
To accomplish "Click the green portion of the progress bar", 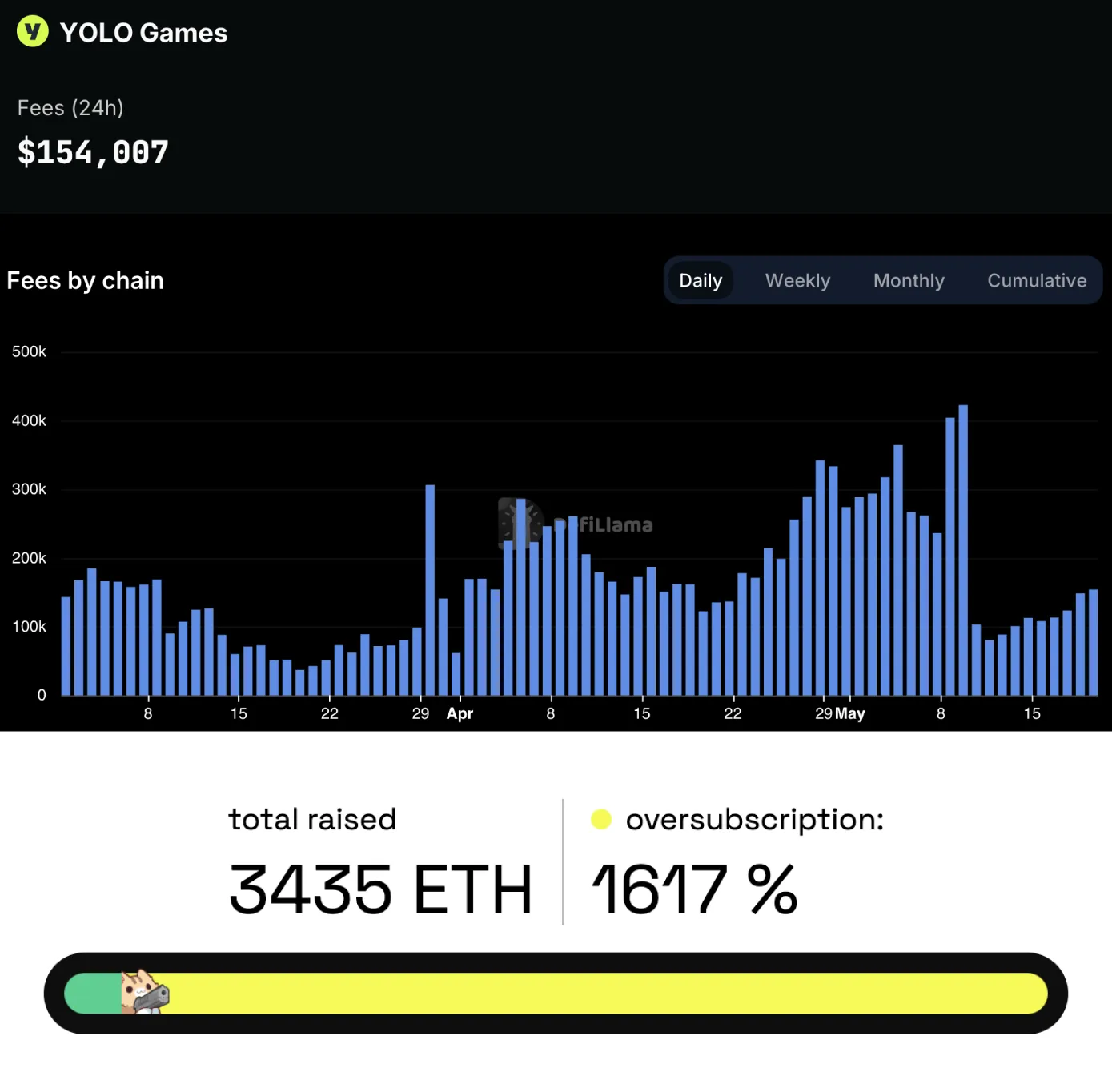I will pos(93,994).
